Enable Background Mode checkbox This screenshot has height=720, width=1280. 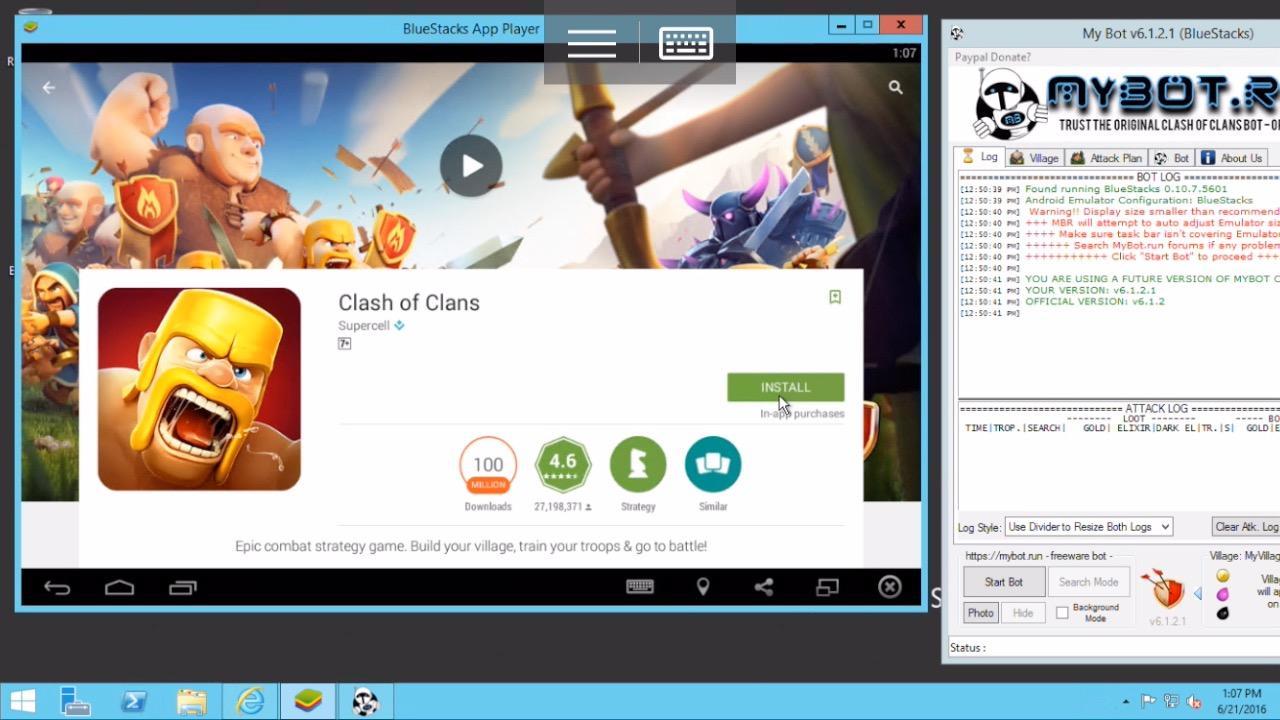point(1062,613)
